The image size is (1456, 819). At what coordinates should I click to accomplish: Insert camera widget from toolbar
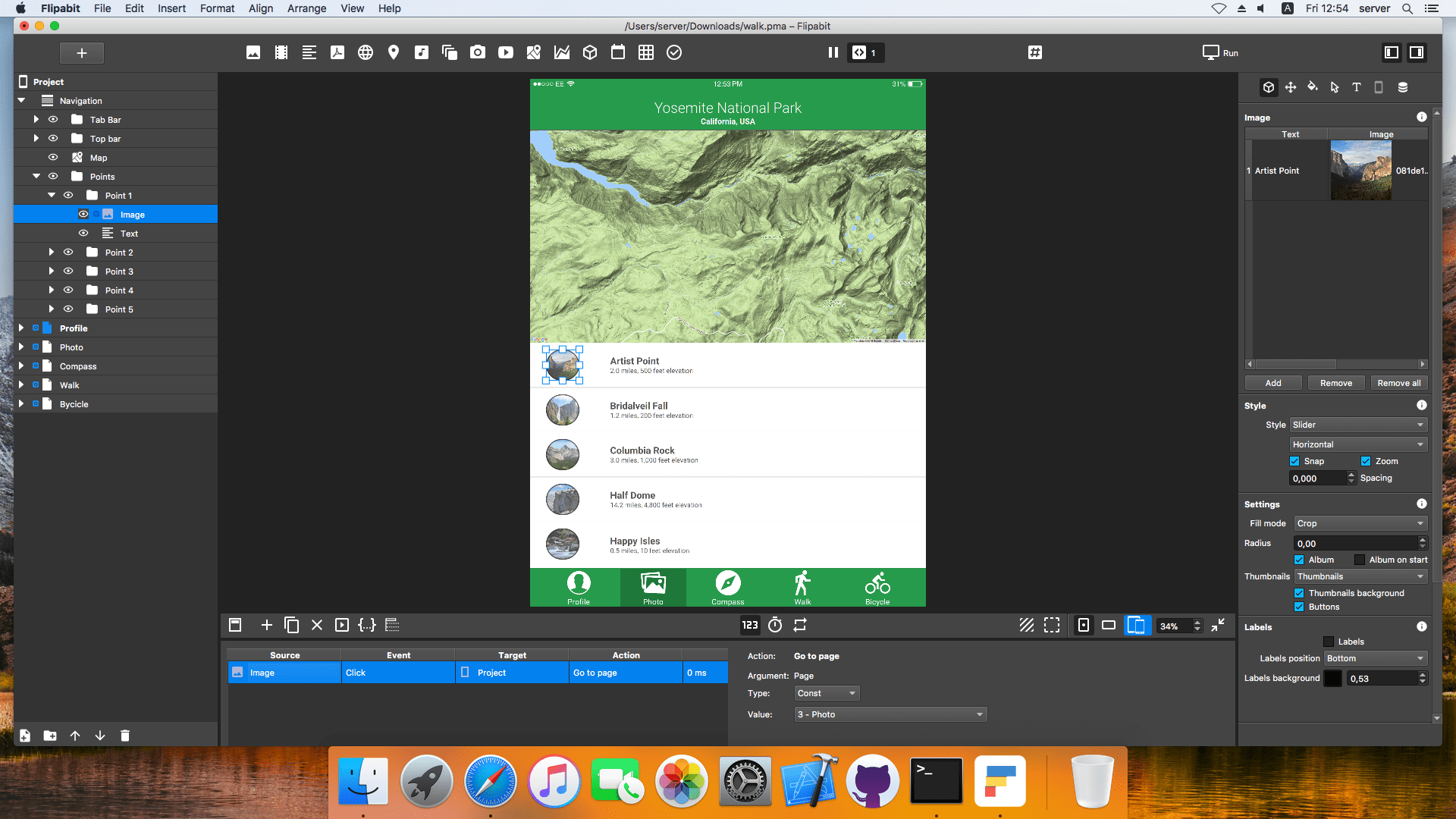tap(478, 52)
